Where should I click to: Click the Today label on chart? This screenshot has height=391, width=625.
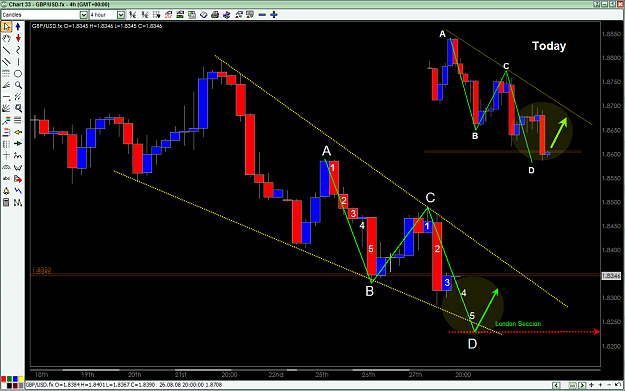point(549,46)
